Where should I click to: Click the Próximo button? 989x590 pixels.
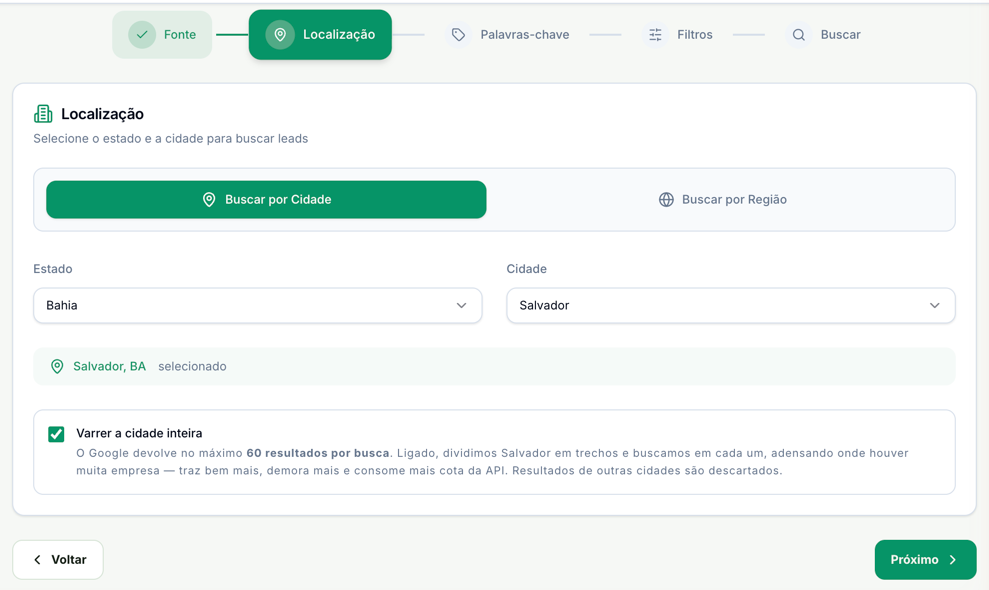925,560
